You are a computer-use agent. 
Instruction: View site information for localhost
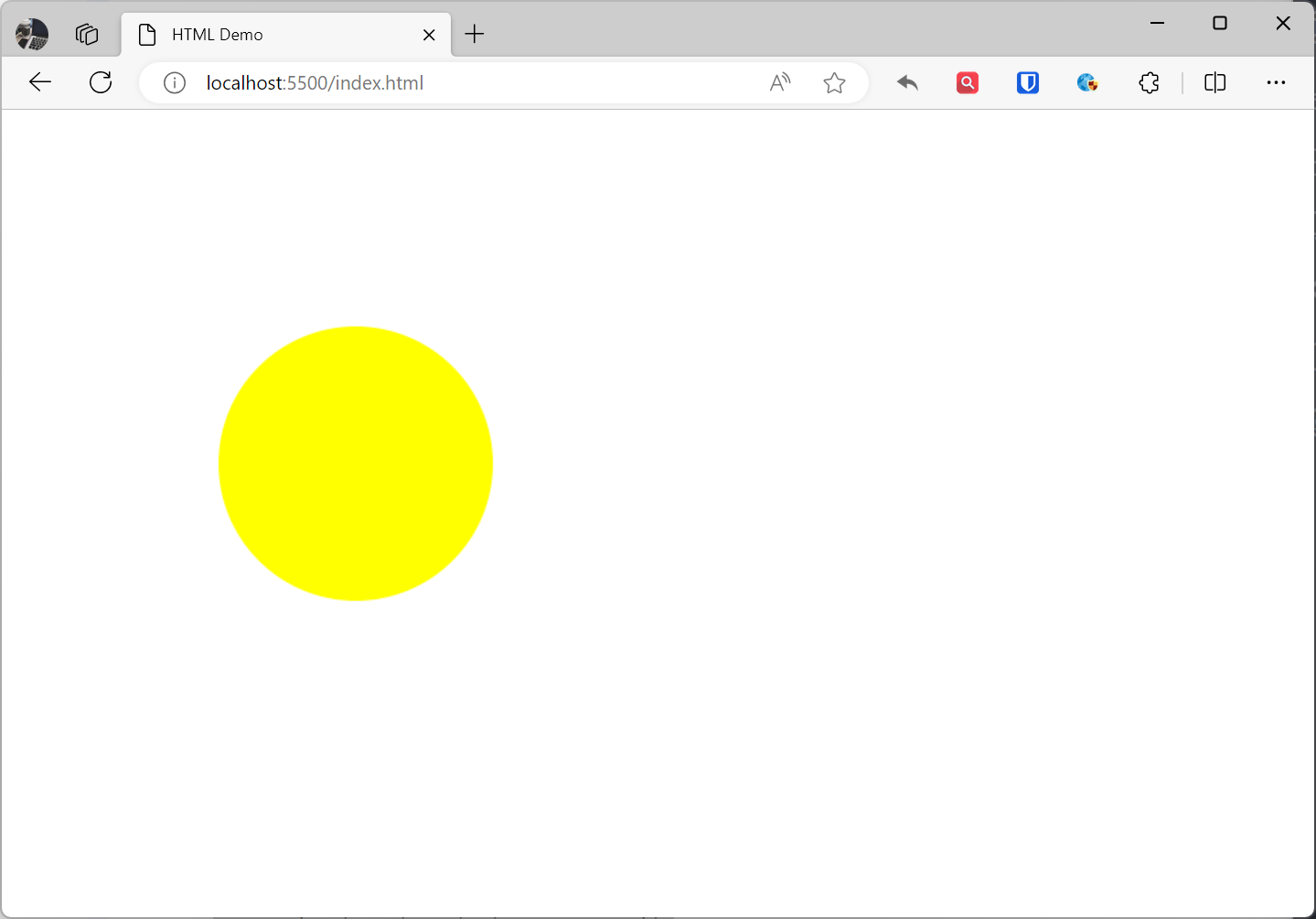pos(175,83)
